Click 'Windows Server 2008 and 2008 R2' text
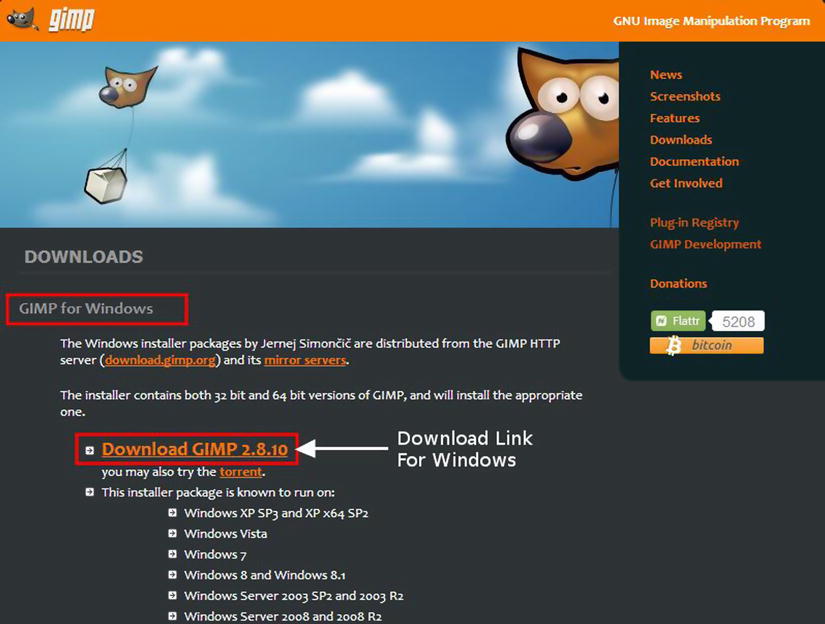Viewport: 825px width, 624px height. pyautogui.click(x=283, y=616)
